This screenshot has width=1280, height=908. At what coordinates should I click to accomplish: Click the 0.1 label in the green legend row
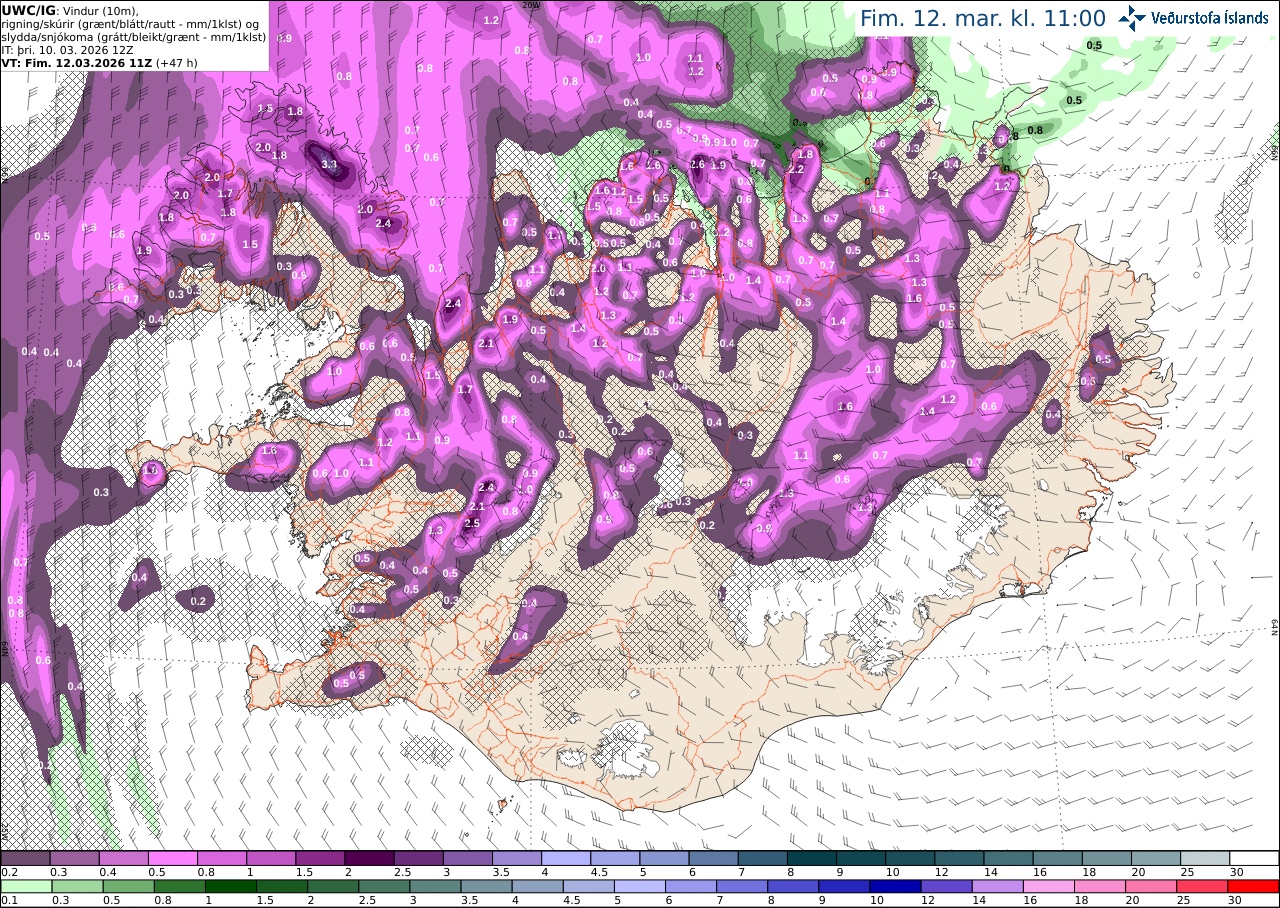(x=7, y=900)
